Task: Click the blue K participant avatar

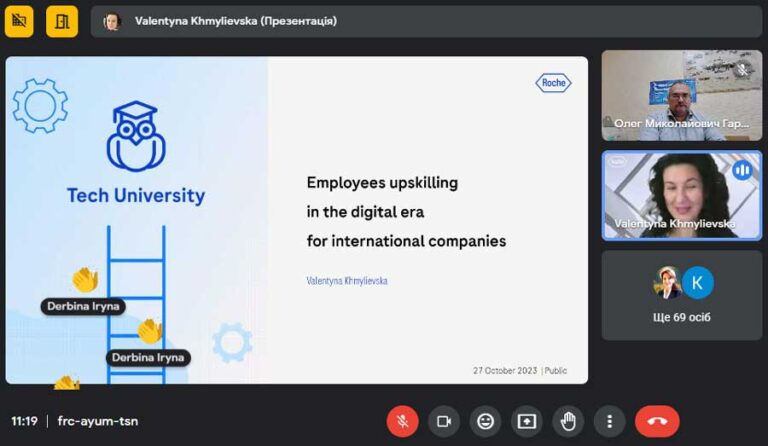Action: coord(697,282)
